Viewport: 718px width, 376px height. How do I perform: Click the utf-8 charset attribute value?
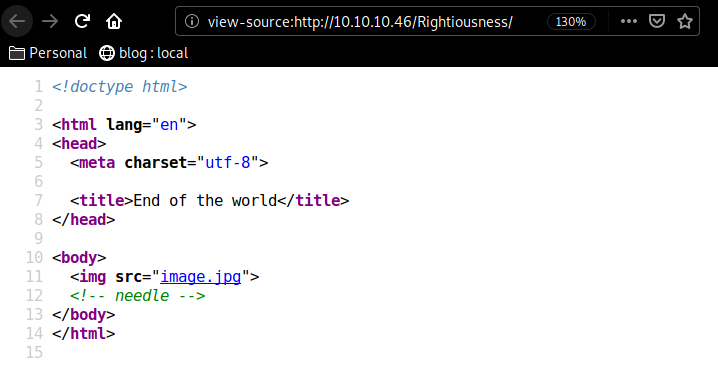[228, 163]
